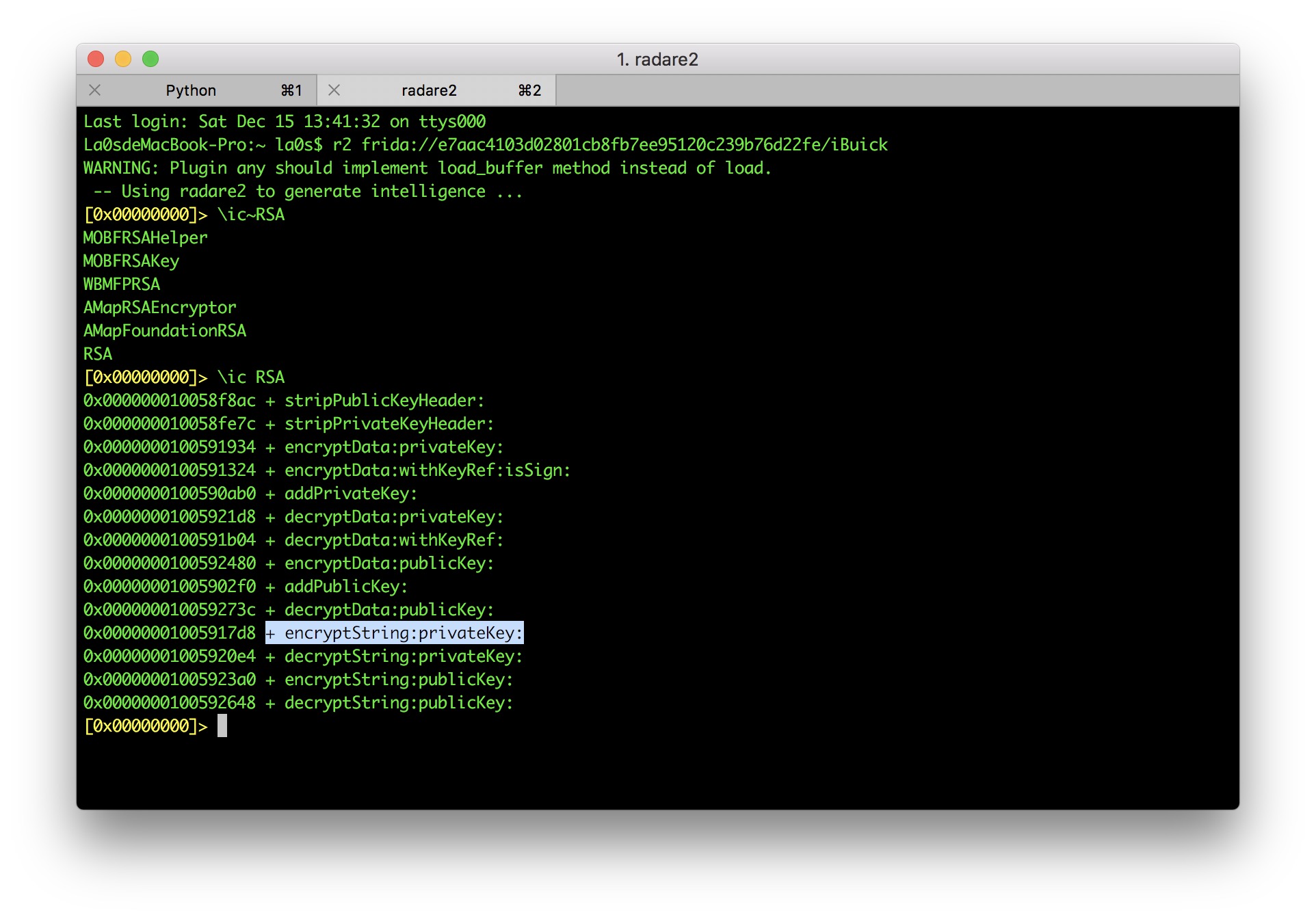The height and width of the screenshot is (919, 1316).
Task: Click address 0x00000001005917d8
Action: click(169, 633)
